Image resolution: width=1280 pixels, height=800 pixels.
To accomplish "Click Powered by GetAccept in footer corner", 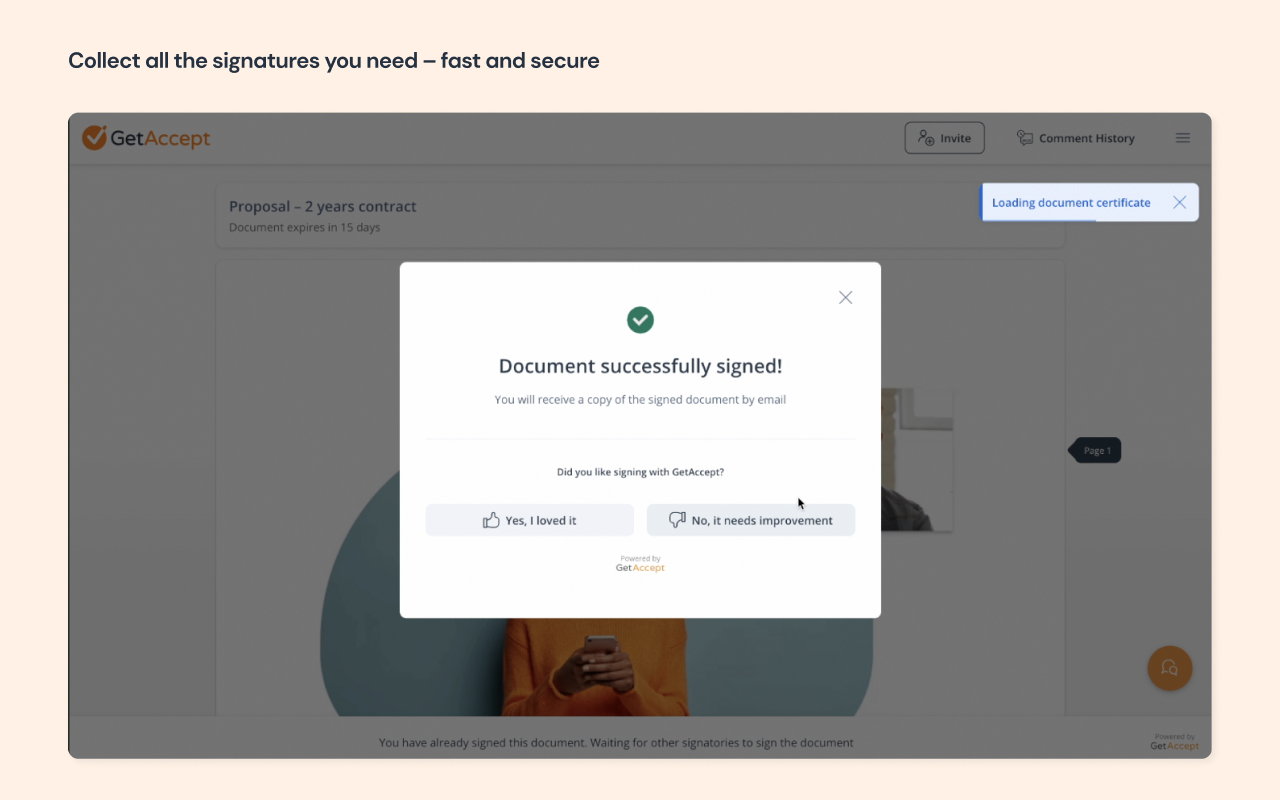I will [x=1174, y=741].
